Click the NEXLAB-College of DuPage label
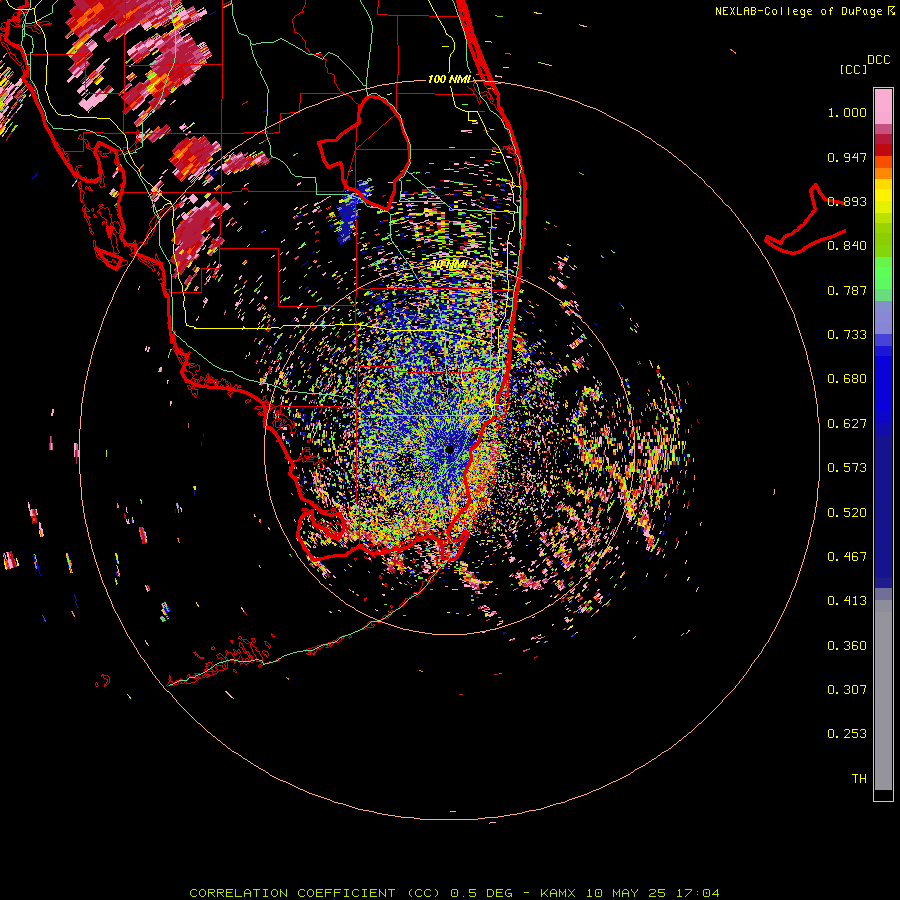This screenshot has height=900, width=900. pos(798,11)
